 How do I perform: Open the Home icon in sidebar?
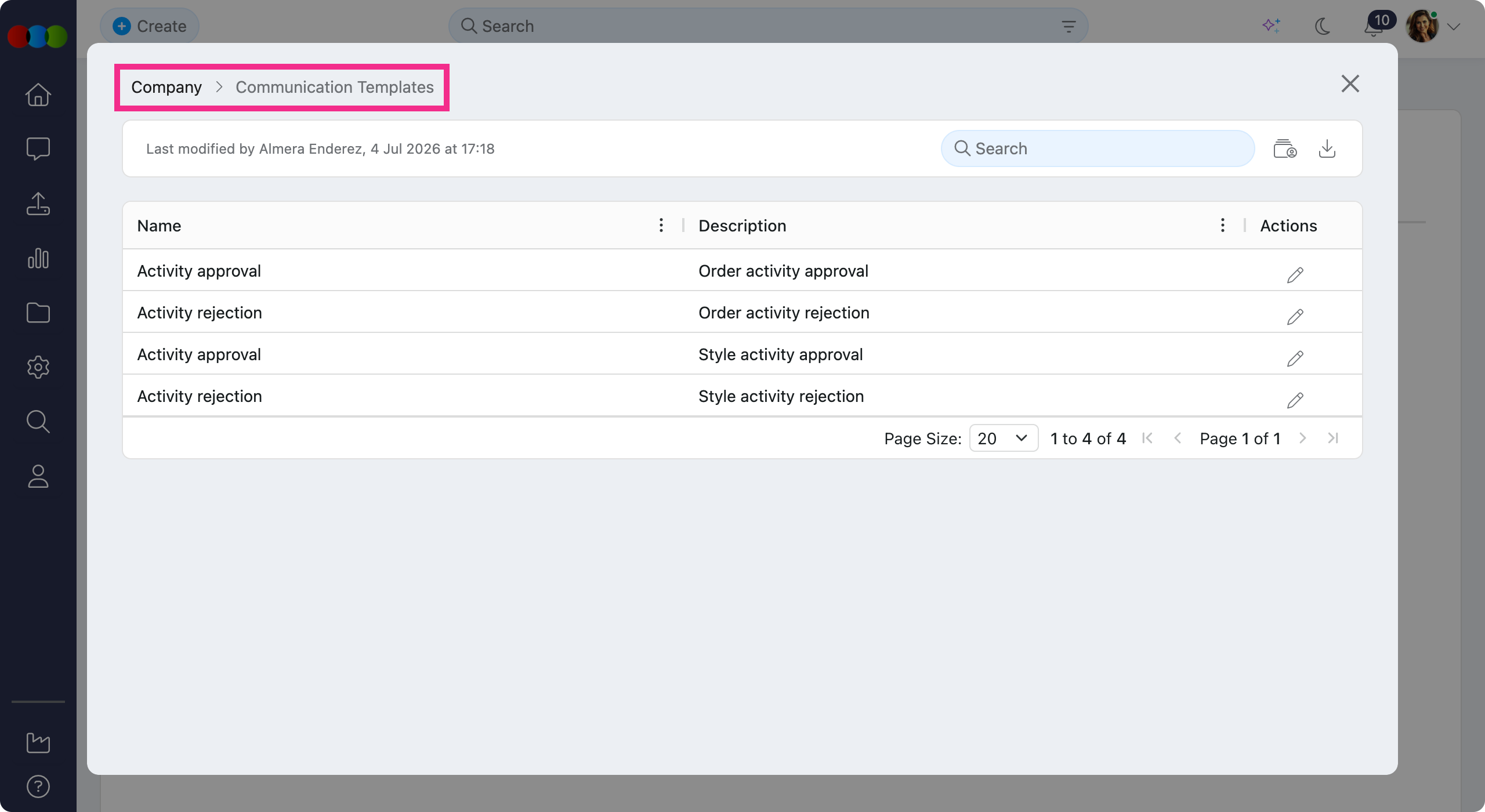click(x=38, y=95)
